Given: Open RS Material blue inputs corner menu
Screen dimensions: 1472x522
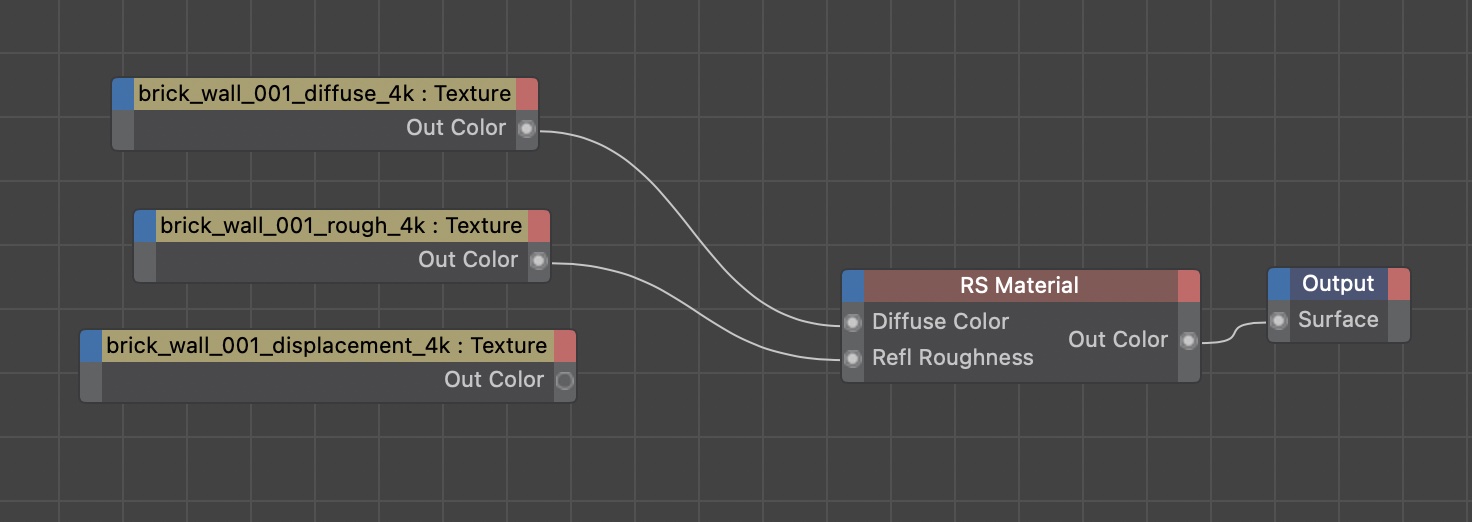Looking at the screenshot, I should 852,286.
